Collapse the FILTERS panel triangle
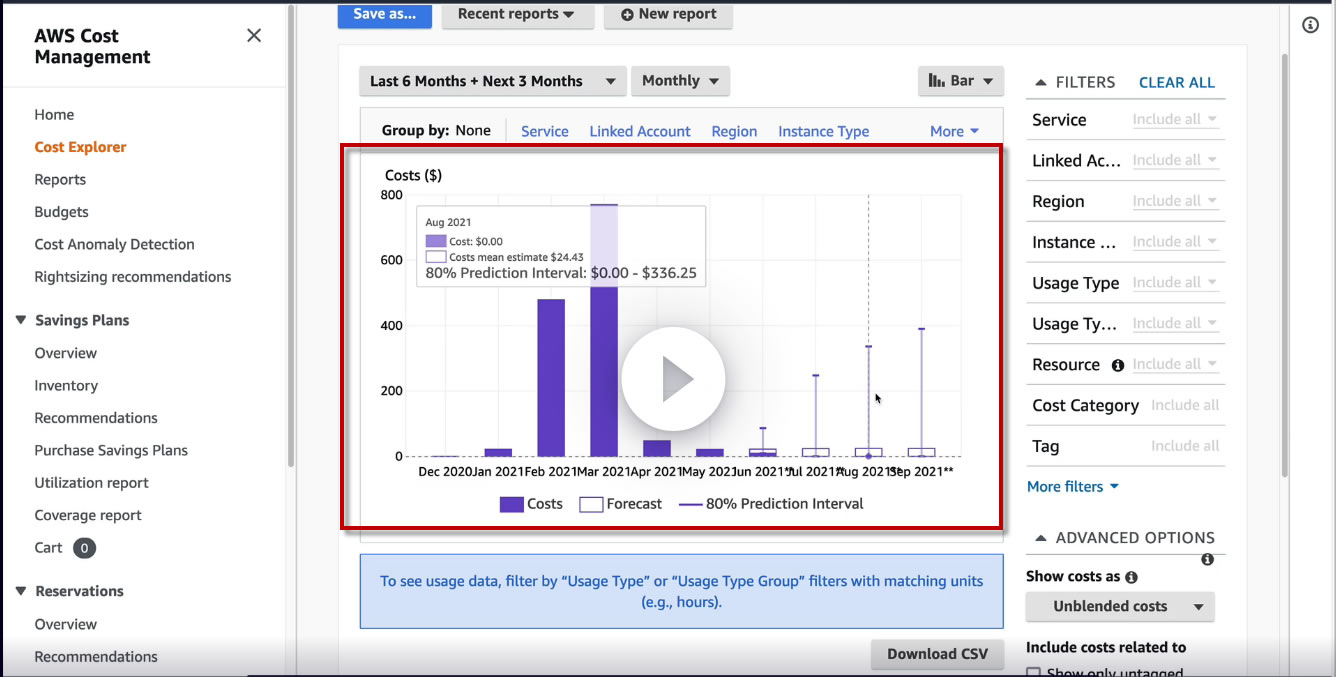Screen dimensions: 1336x677 click(1040, 83)
